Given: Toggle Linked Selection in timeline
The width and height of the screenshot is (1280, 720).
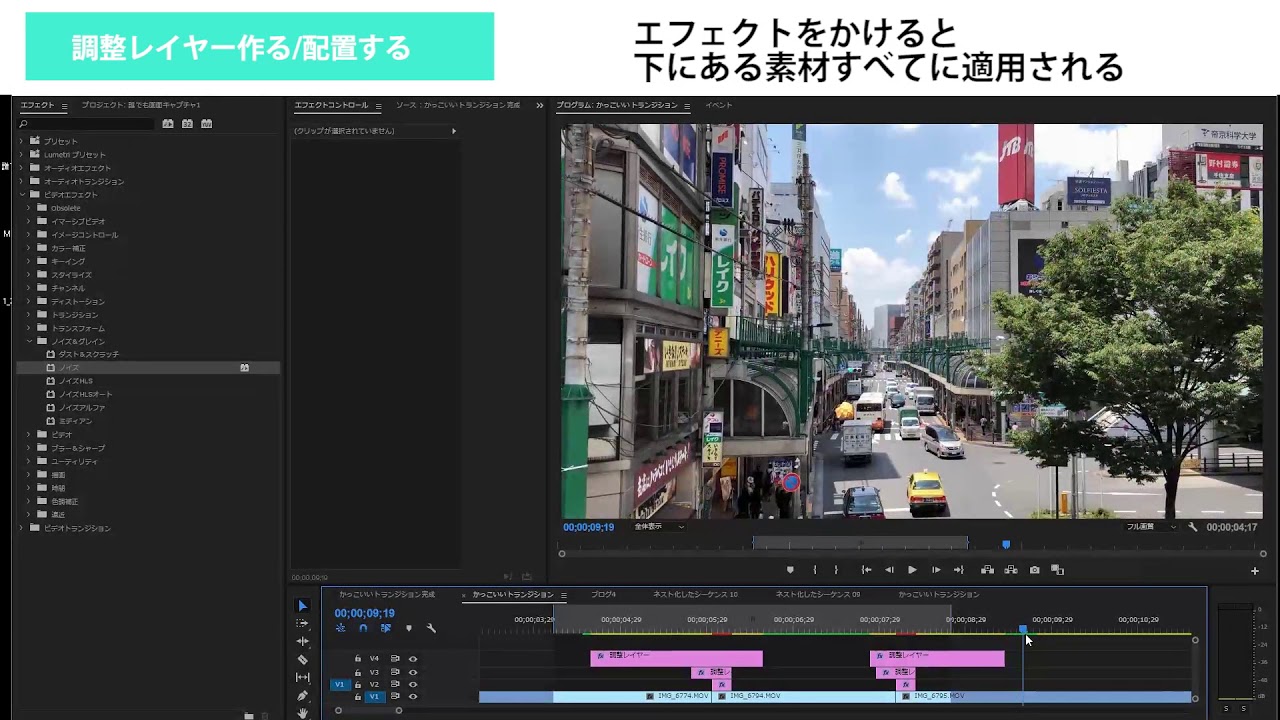Looking at the screenshot, I should 386,628.
